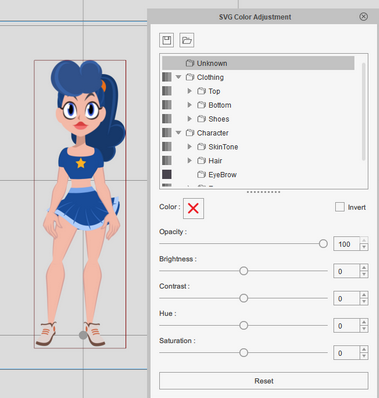Click the Hue value field
The height and width of the screenshot is (398, 379).
pos(346,326)
